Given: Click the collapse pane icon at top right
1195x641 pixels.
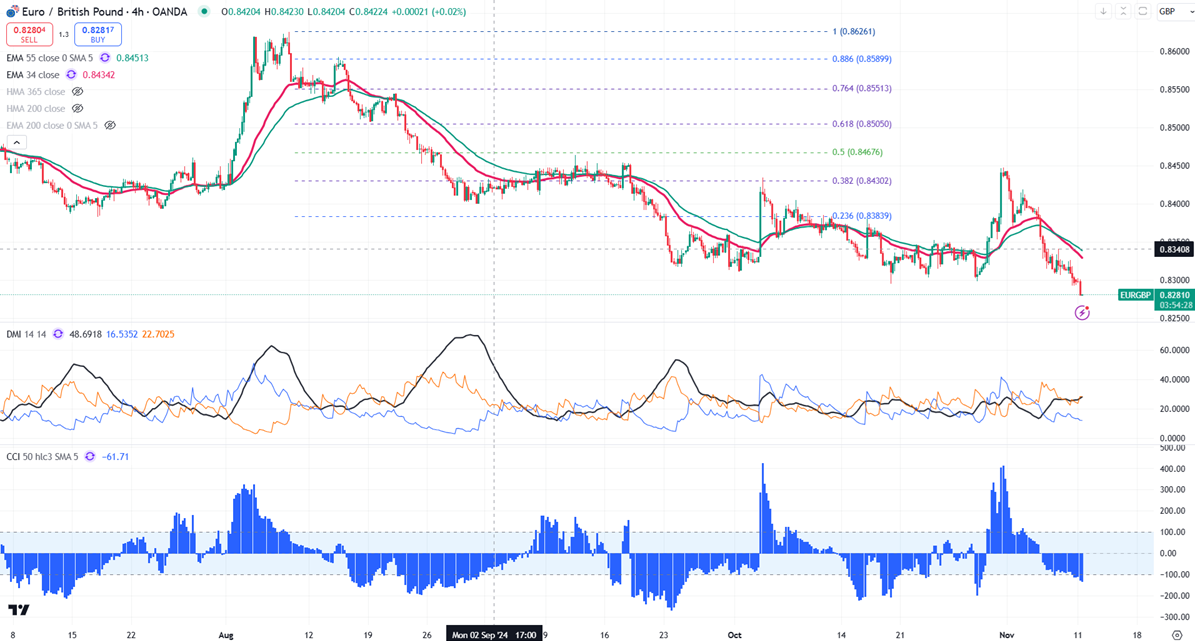Looking at the screenshot, I should click(1122, 11).
